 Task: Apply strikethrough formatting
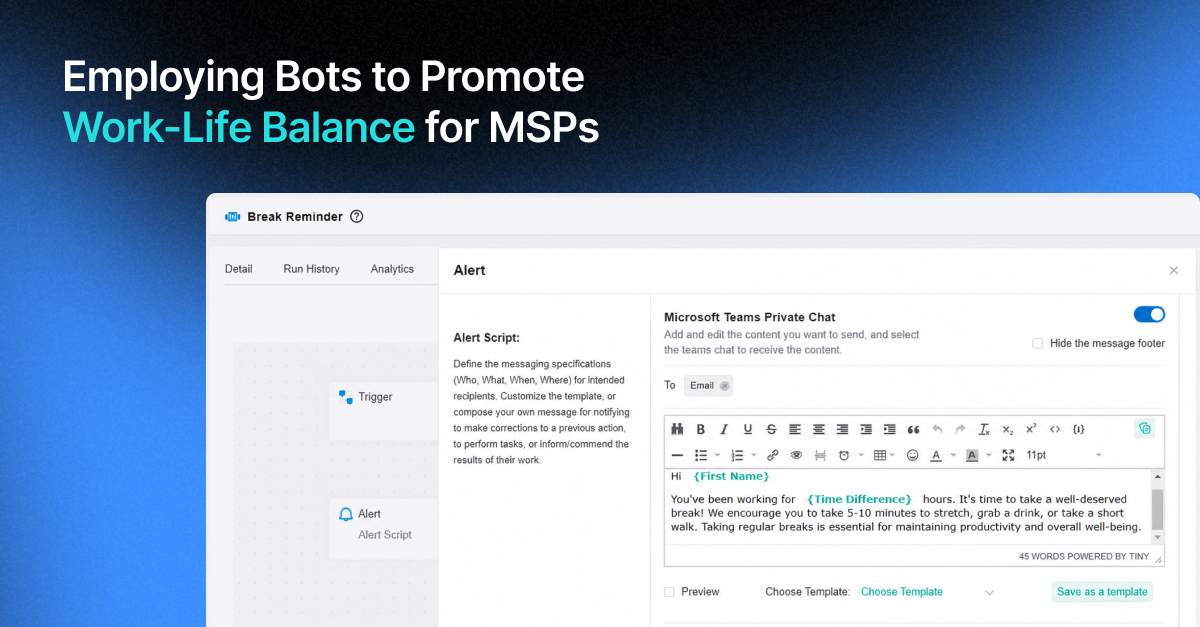pos(771,429)
